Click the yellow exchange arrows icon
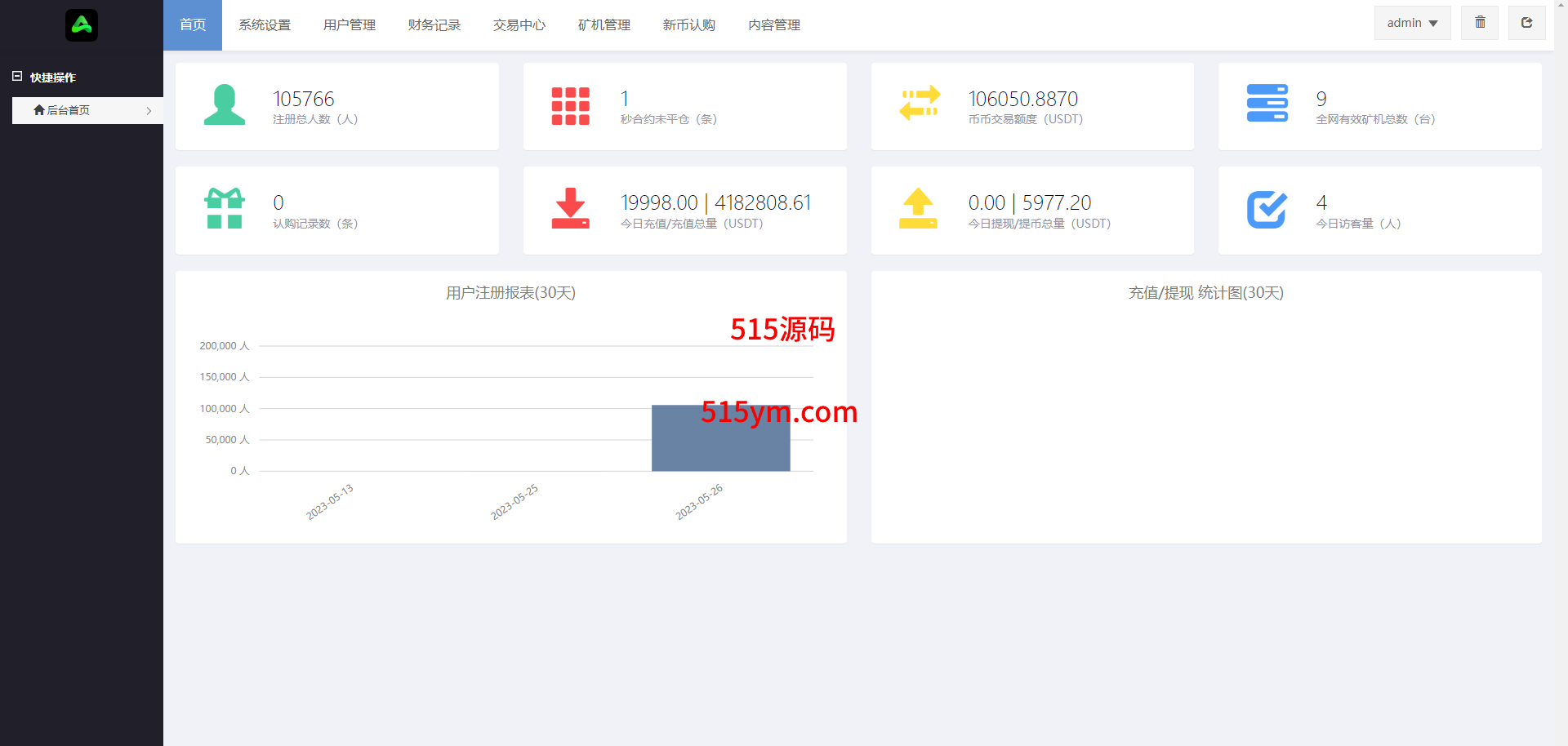 coord(920,104)
